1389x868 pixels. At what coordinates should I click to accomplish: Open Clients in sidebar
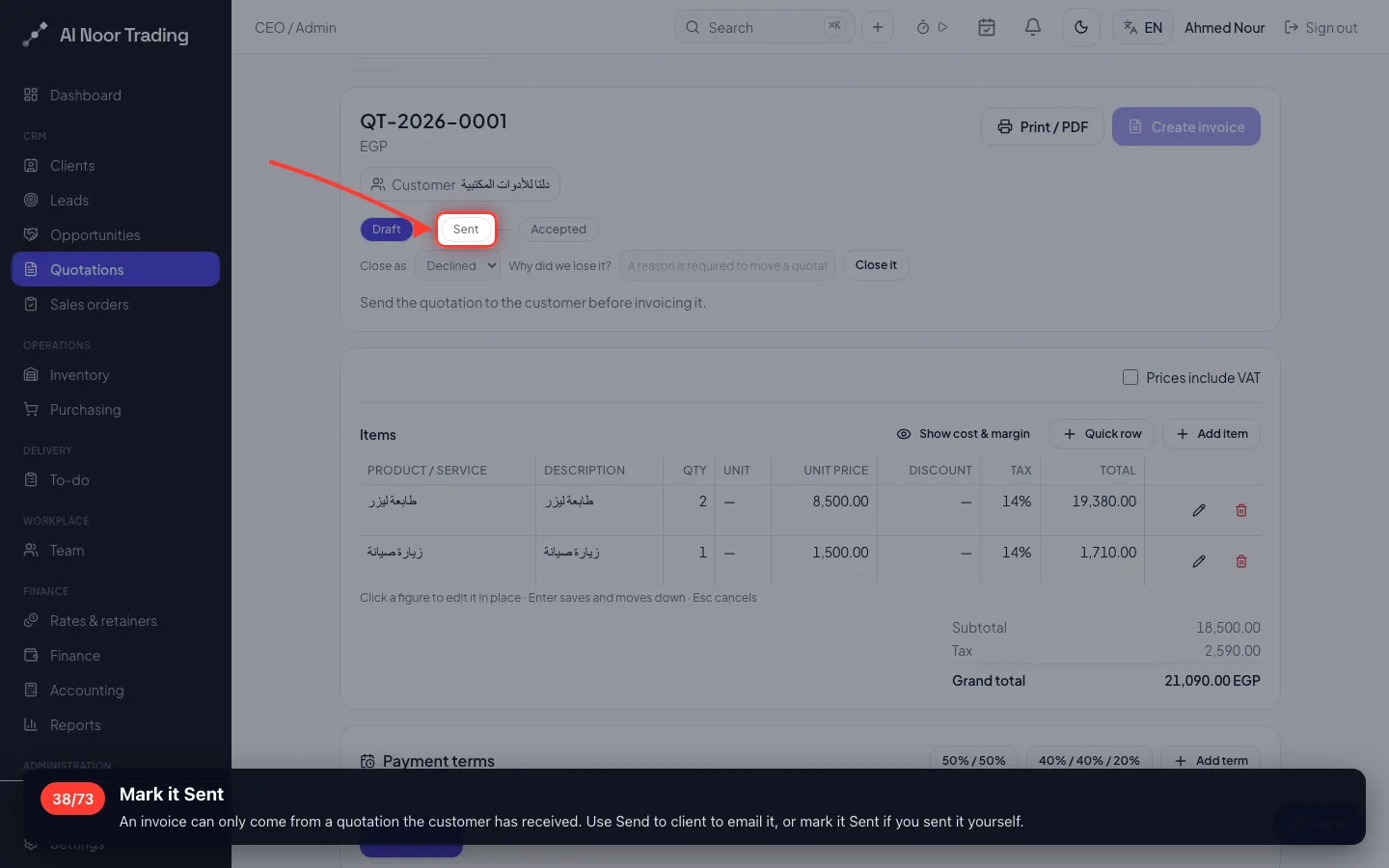coord(116,166)
